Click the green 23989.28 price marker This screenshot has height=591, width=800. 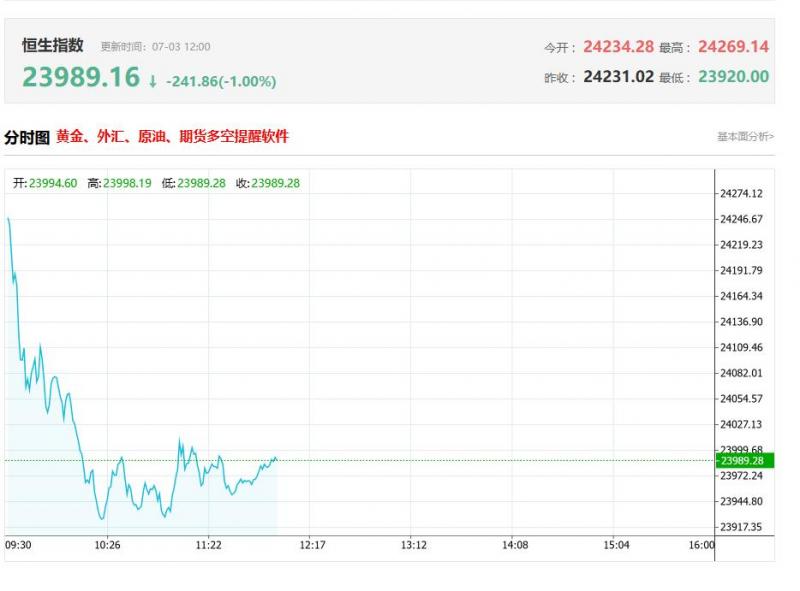(x=745, y=461)
